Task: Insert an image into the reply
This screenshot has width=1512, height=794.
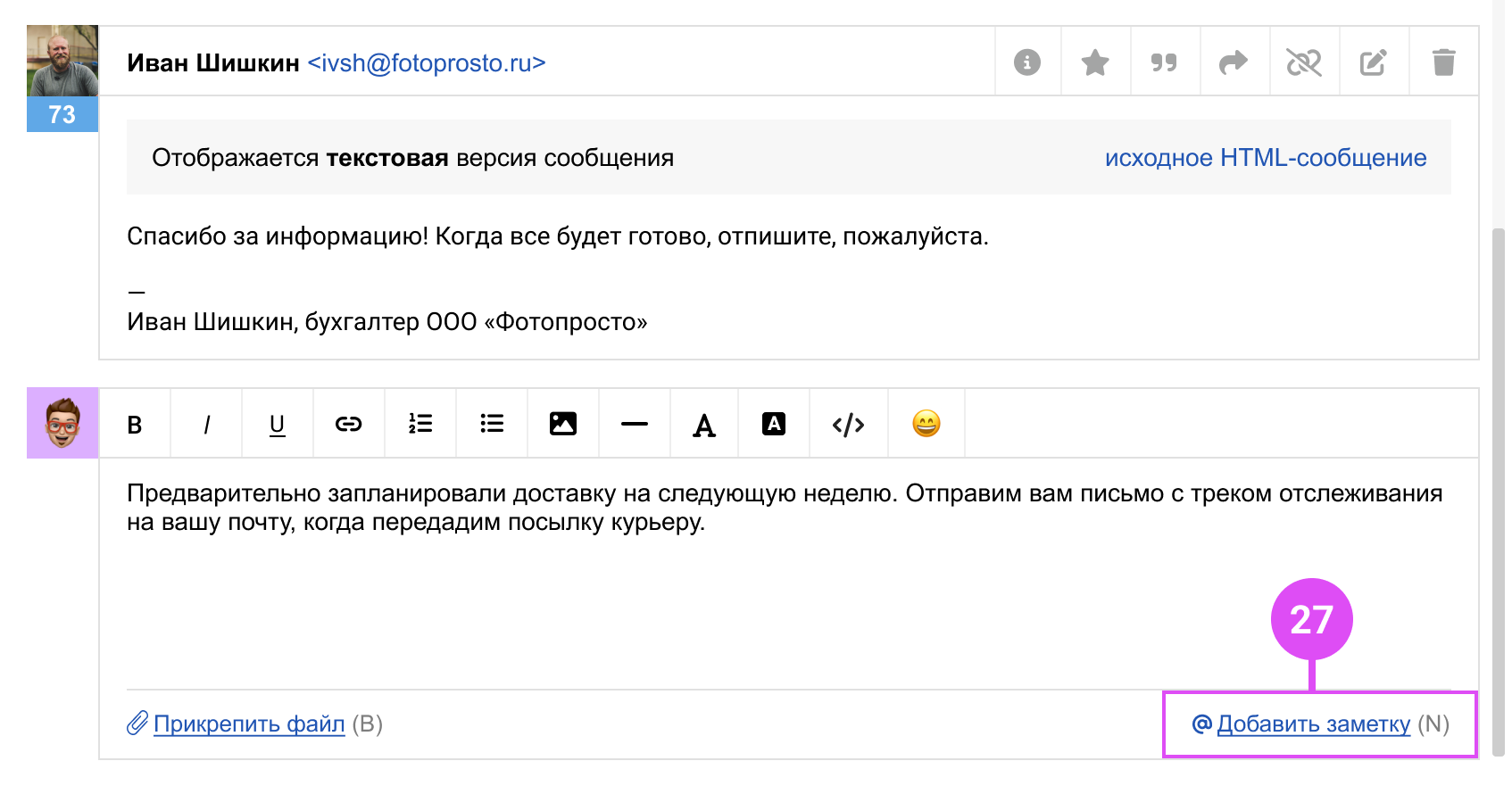Action: click(562, 424)
